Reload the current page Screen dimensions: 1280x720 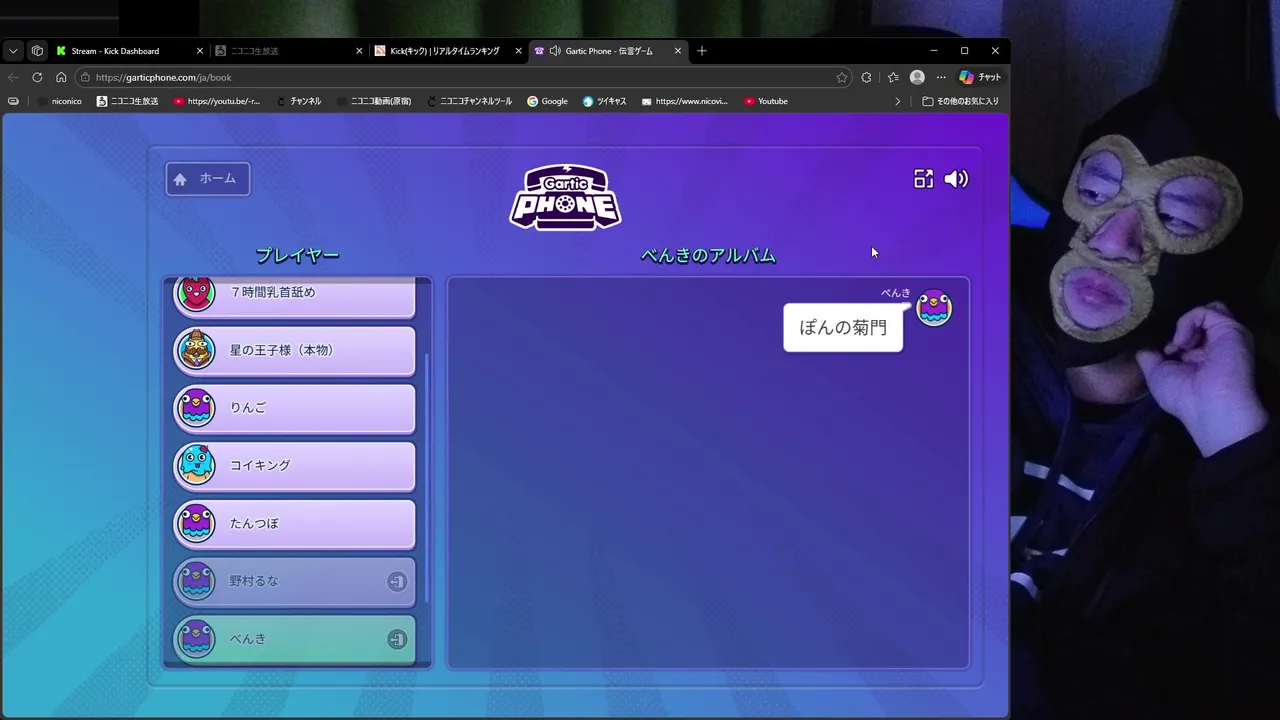click(37, 77)
